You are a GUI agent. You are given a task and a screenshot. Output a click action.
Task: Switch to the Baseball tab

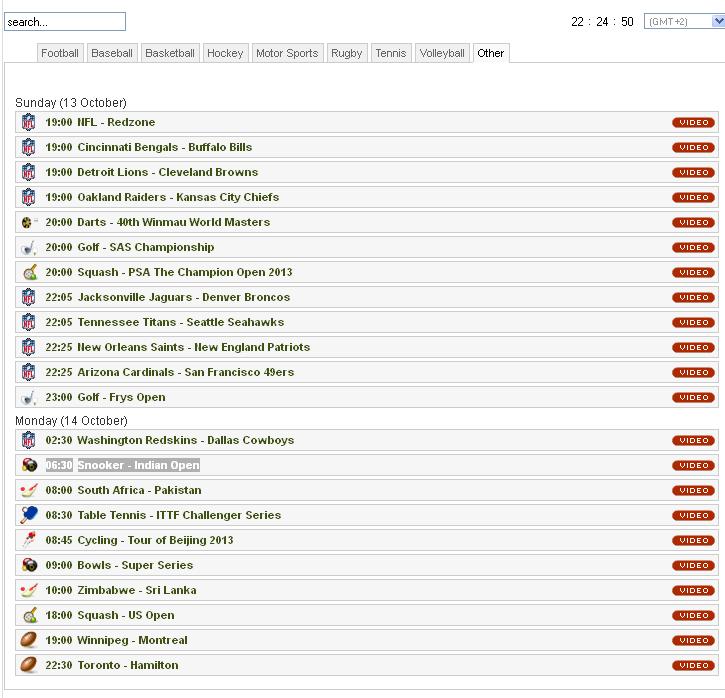click(111, 53)
